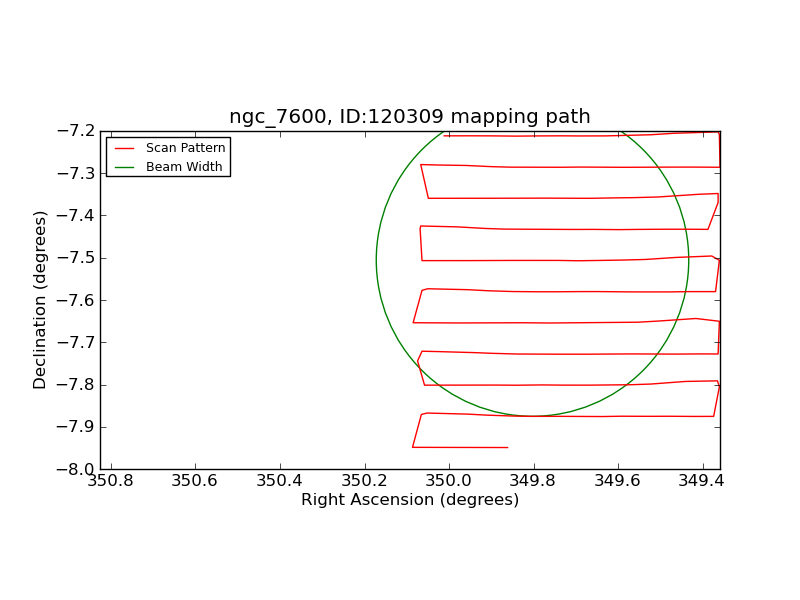
Task: Click the y-axis tick label −7.5
Action: (76, 258)
